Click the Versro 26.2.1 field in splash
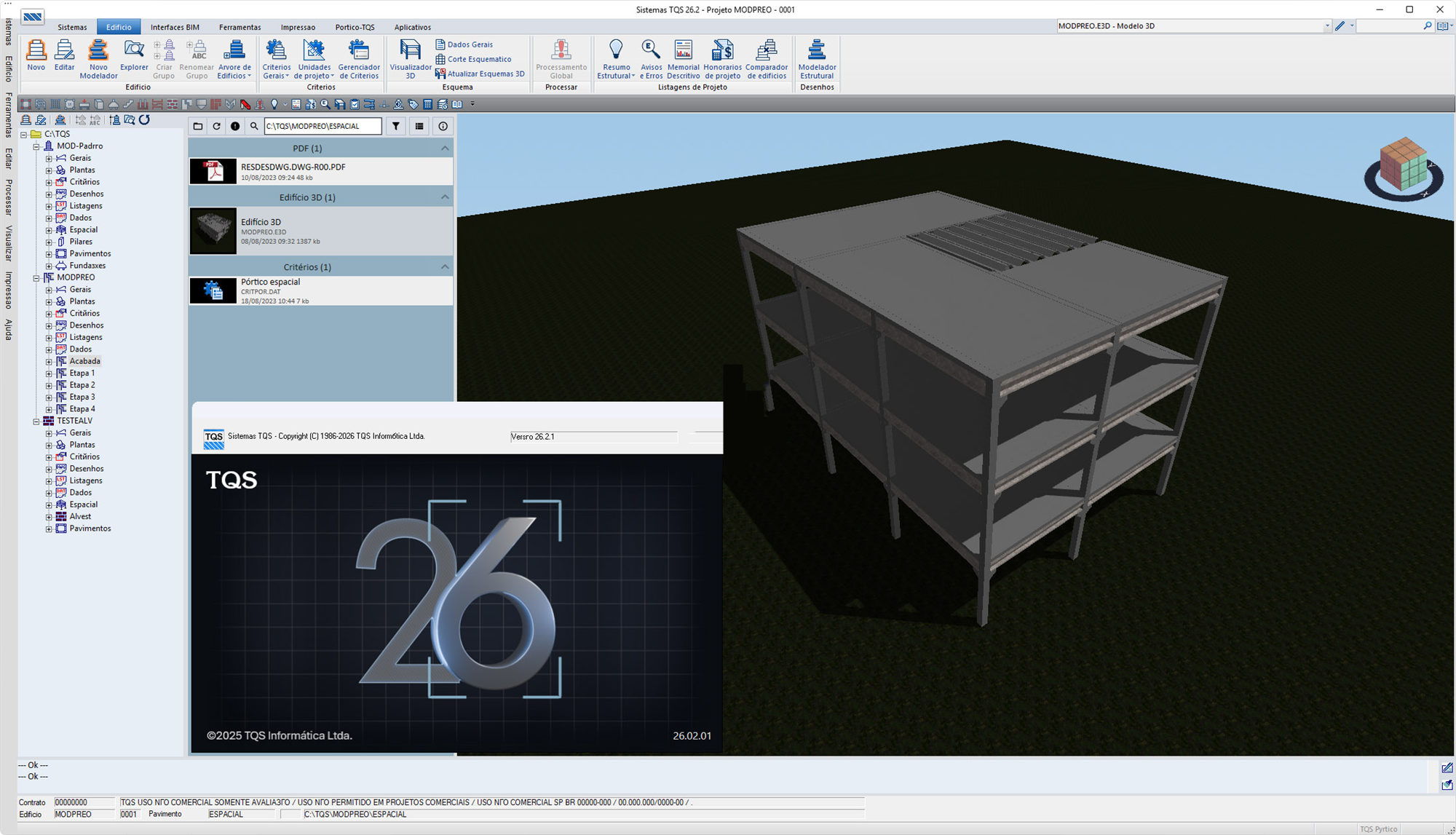The image size is (1456, 835). coord(594,437)
